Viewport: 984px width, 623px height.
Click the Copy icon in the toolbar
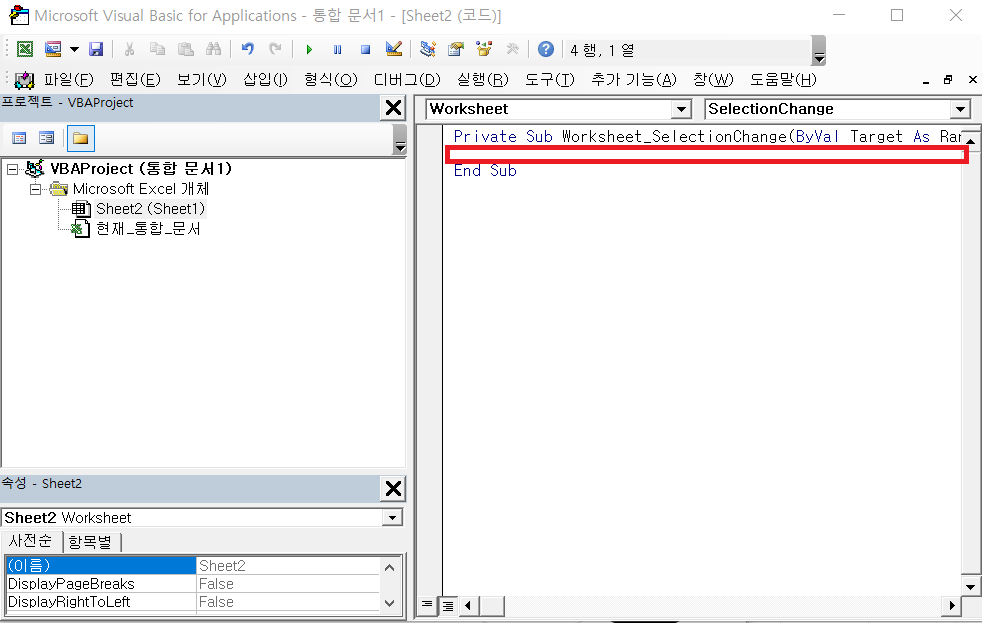(157, 49)
